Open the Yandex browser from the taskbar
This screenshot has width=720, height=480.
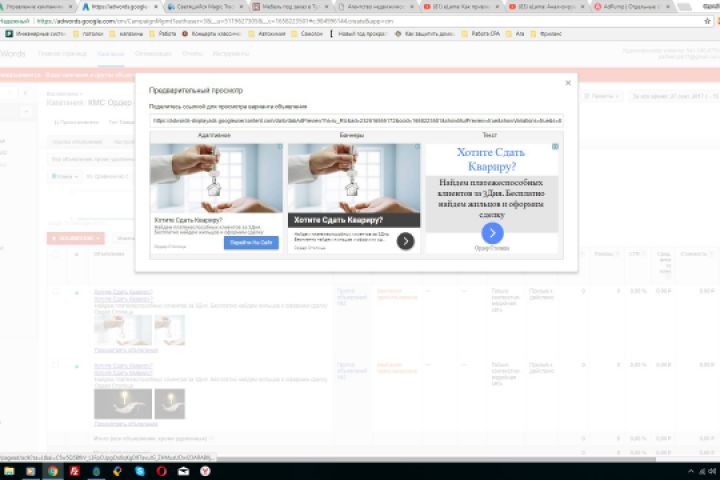click(x=205, y=471)
